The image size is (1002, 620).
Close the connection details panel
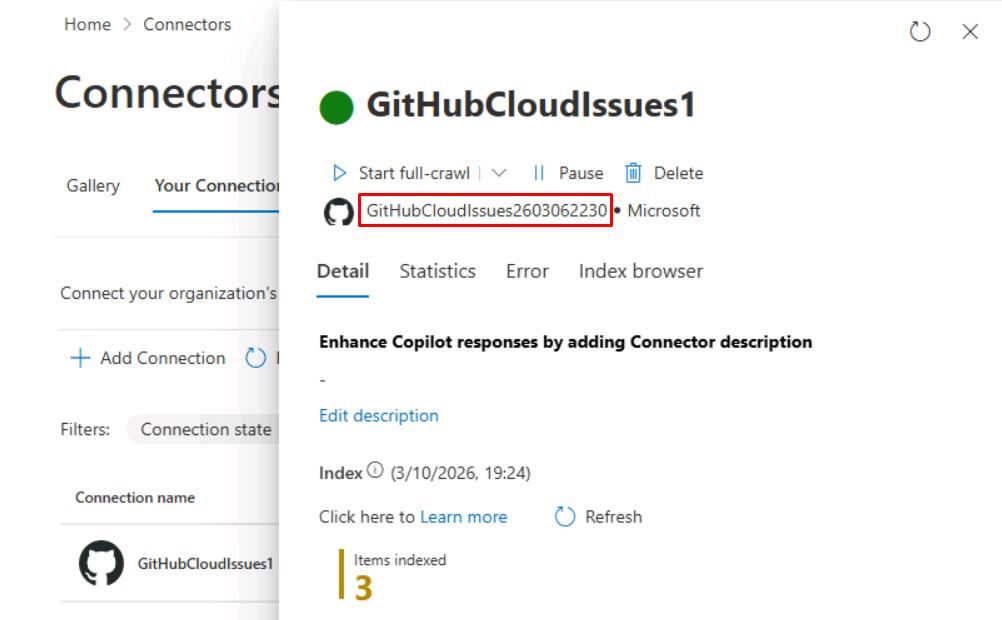(x=970, y=31)
